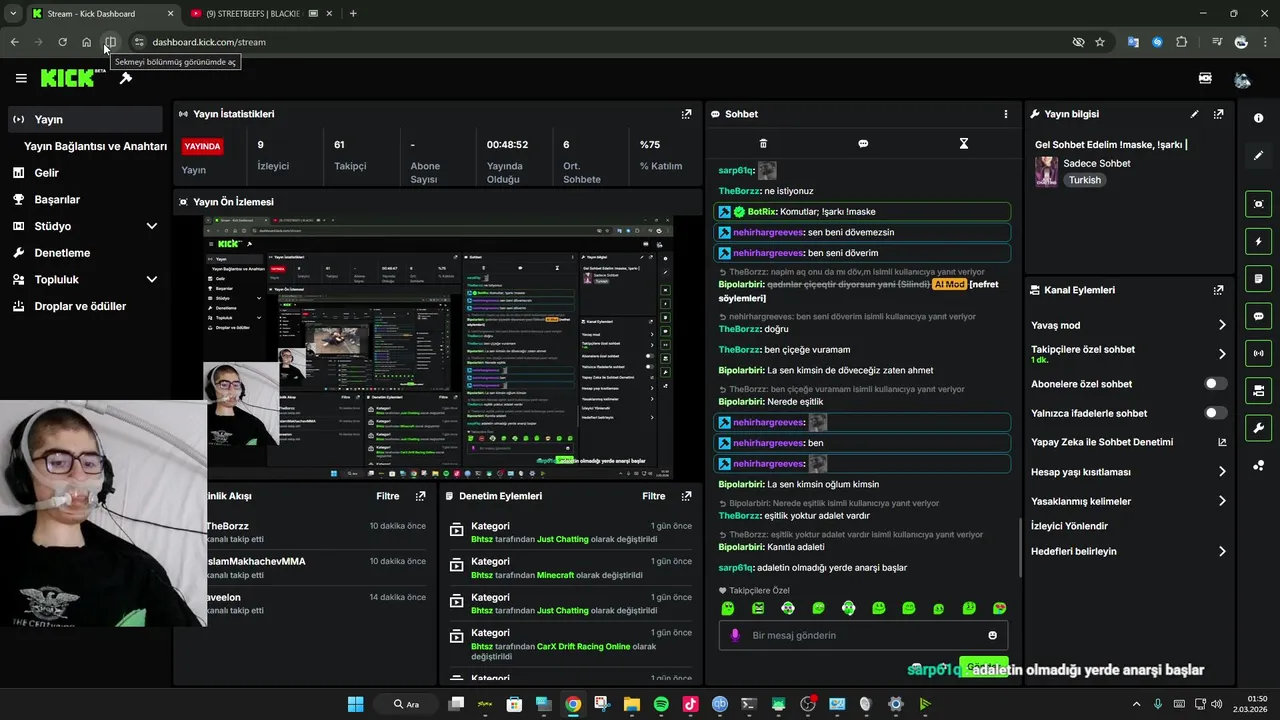
Task: Click the note page icon in right sidebar
Action: click(1258, 278)
